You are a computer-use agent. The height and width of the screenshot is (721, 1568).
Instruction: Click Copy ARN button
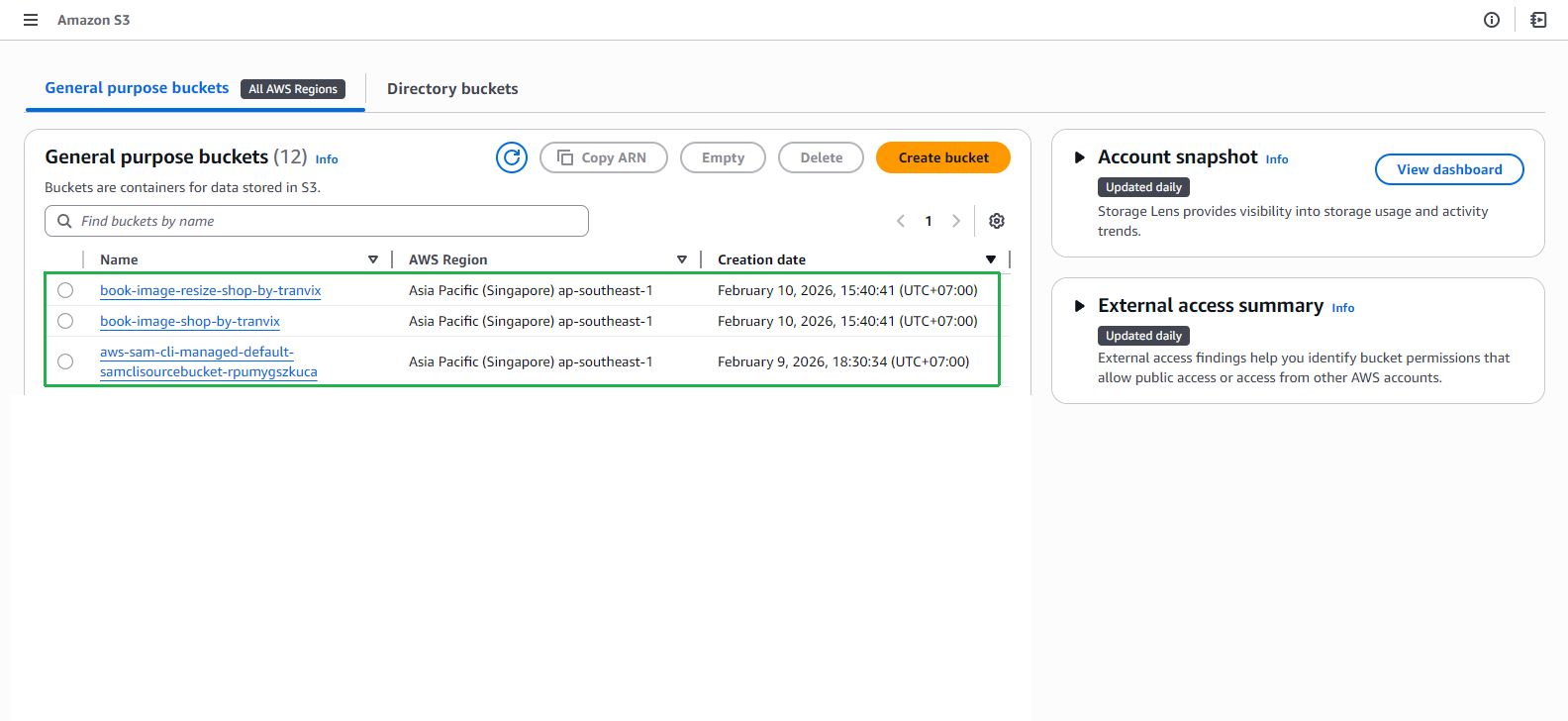pos(604,157)
